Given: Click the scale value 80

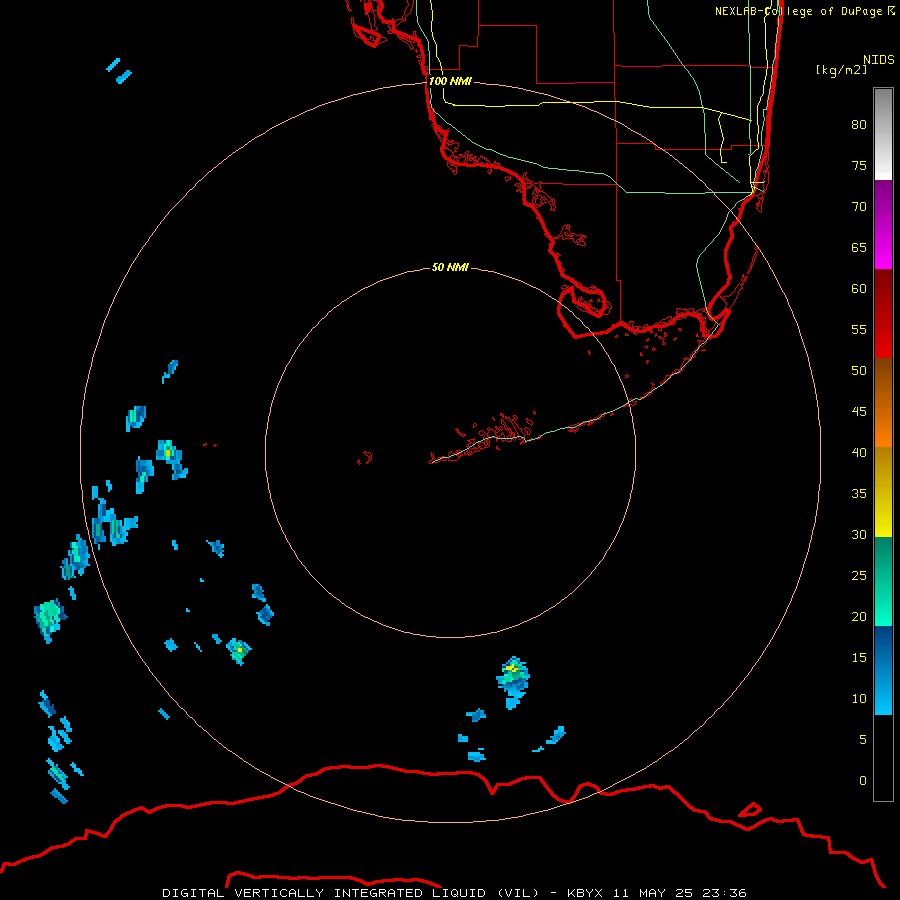Looking at the screenshot, I should click(859, 125).
